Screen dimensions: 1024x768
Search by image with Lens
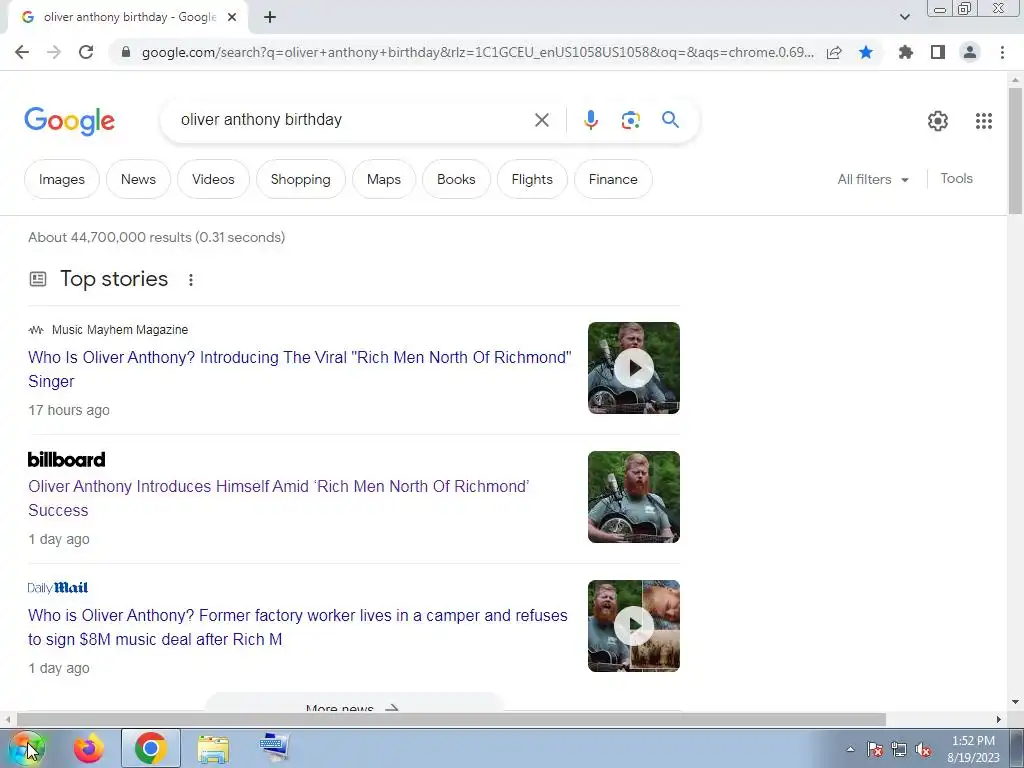point(630,120)
